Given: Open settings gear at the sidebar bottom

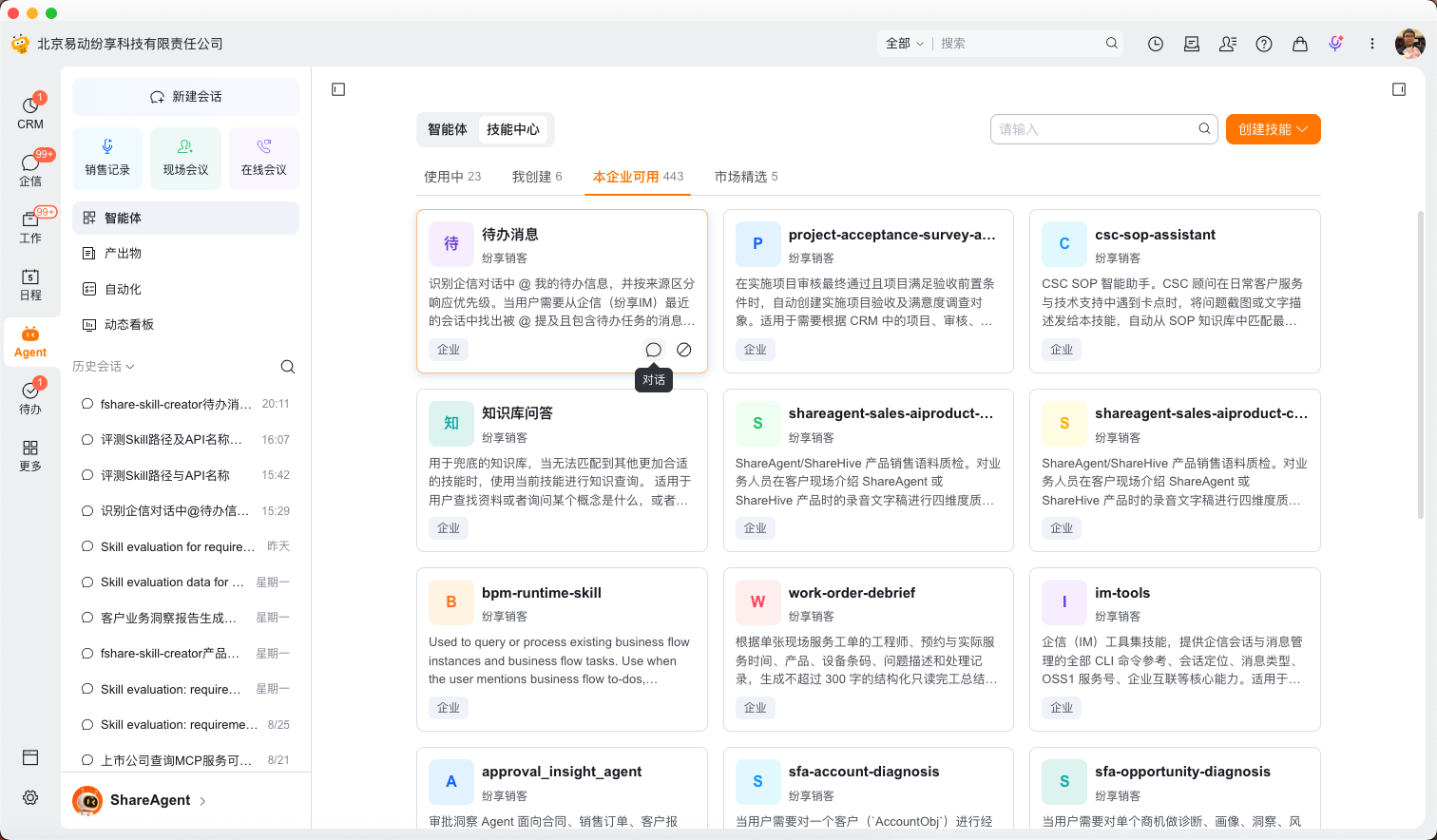Looking at the screenshot, I should click(x=30, y=798).
